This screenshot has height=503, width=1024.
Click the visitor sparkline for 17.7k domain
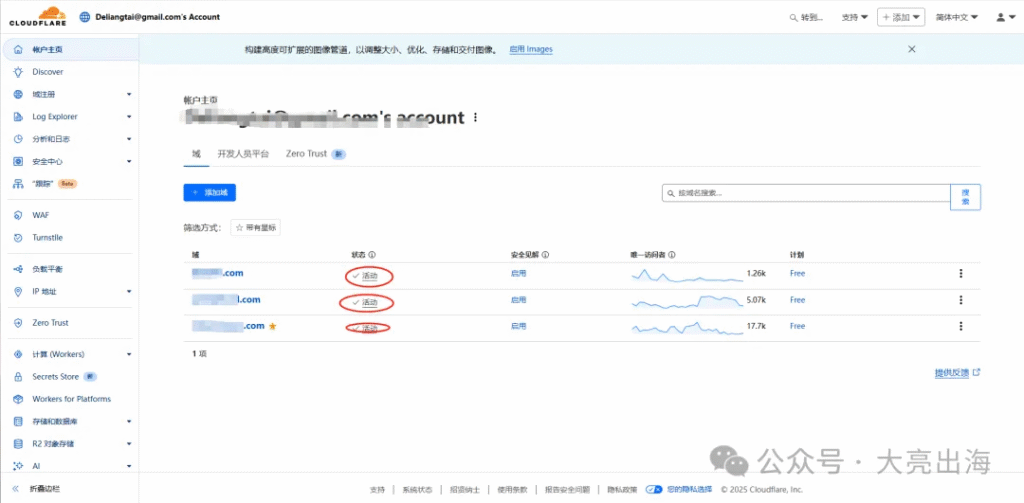(687, 327)
